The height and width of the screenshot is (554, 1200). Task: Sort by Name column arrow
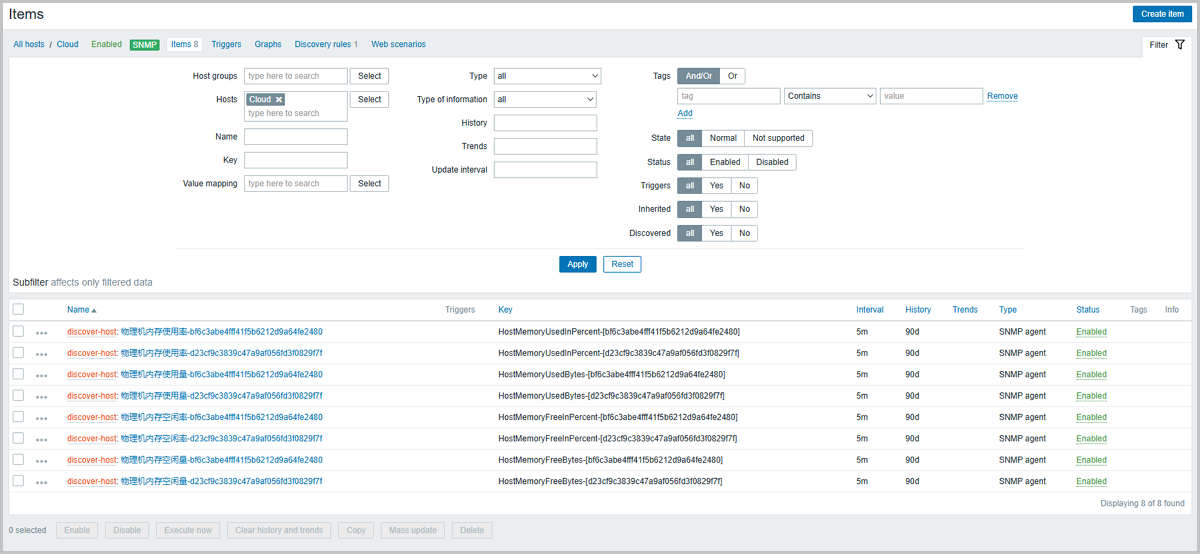94,310
